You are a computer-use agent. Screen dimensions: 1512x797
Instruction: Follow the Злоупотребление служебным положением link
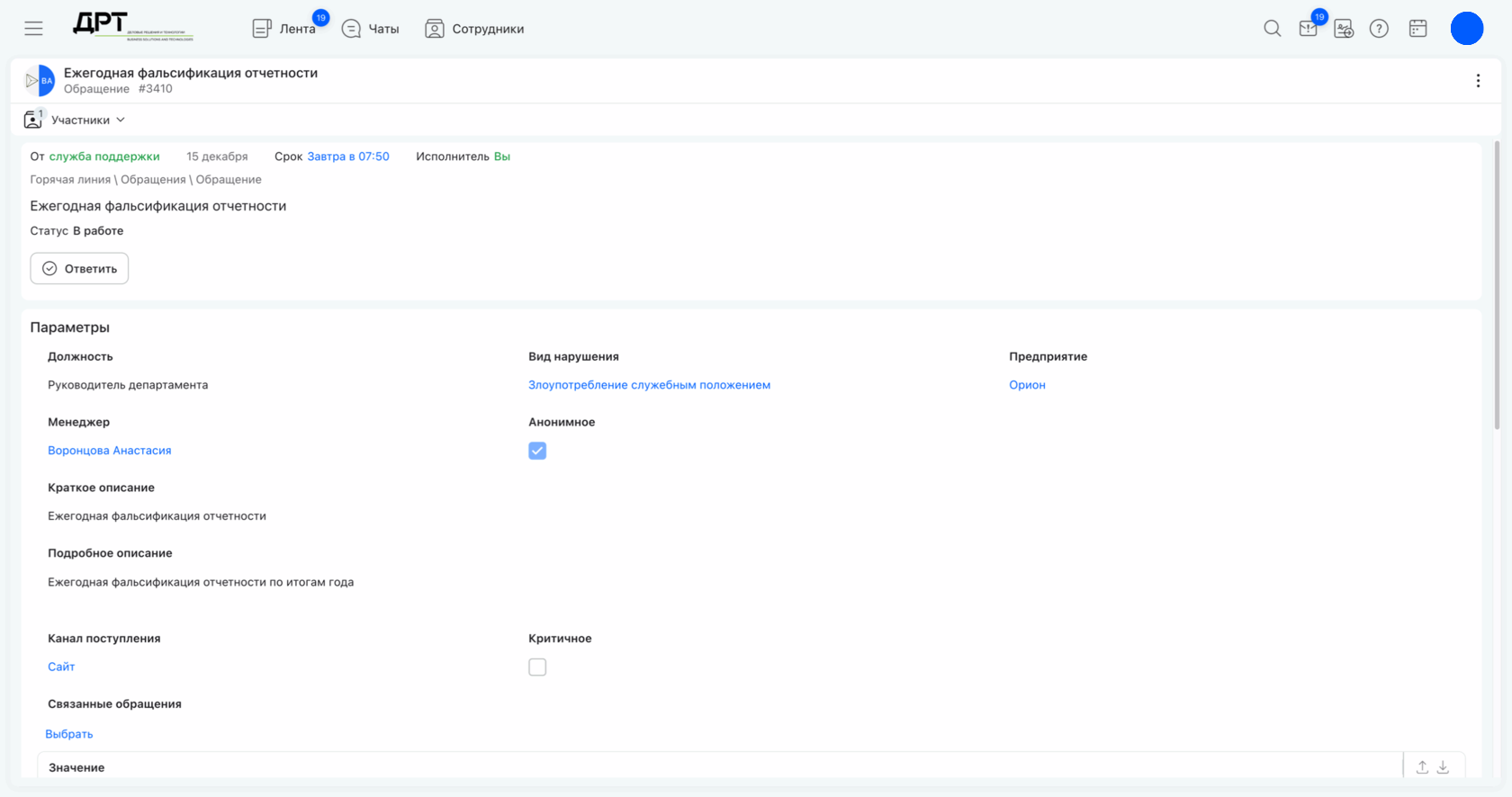[649, 385]
